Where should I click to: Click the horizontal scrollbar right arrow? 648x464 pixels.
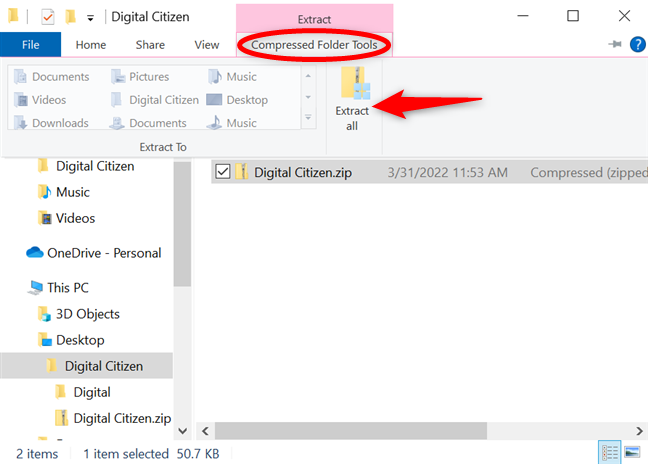(639, 431)
